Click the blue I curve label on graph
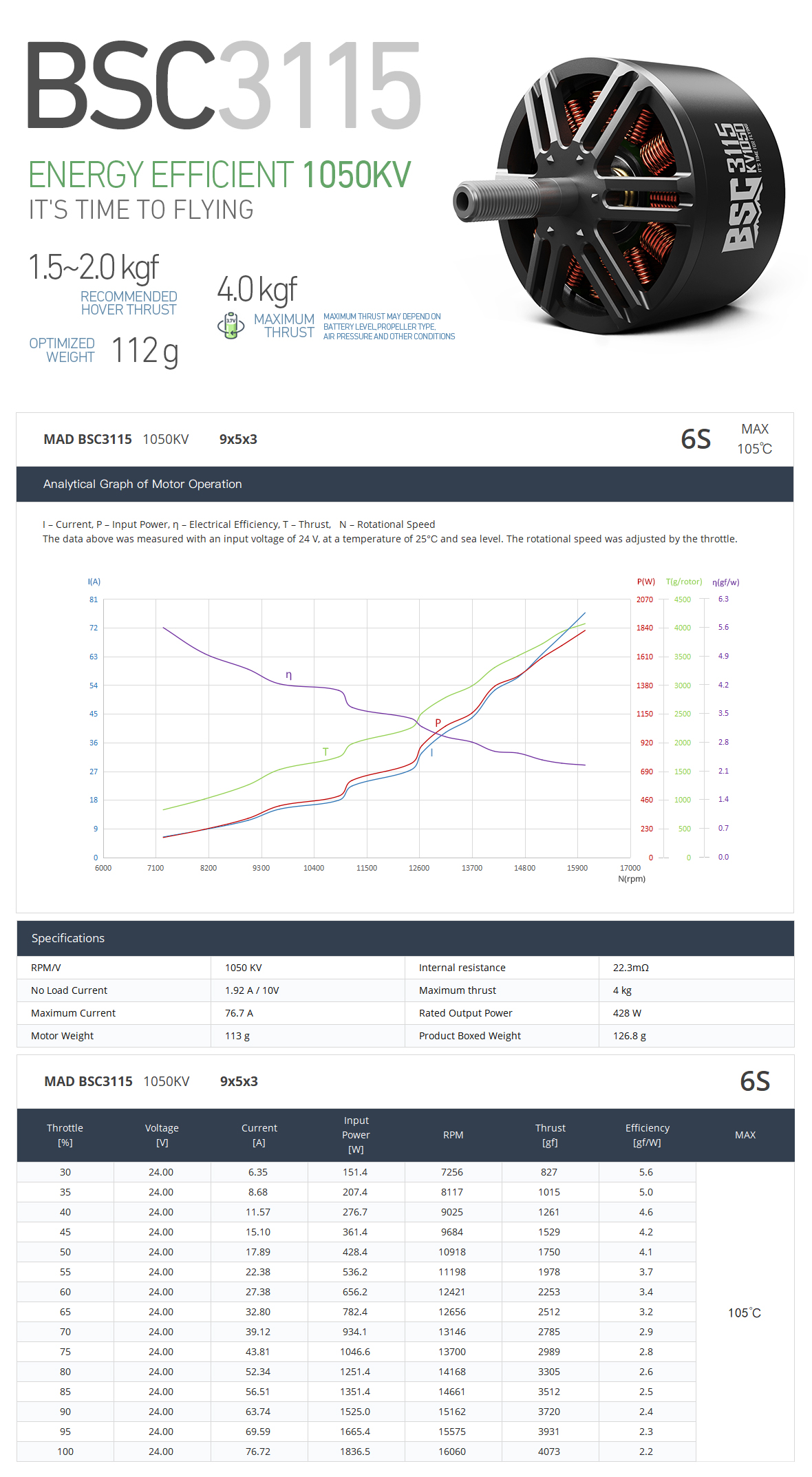812x1477 pixels. [431, 753]
